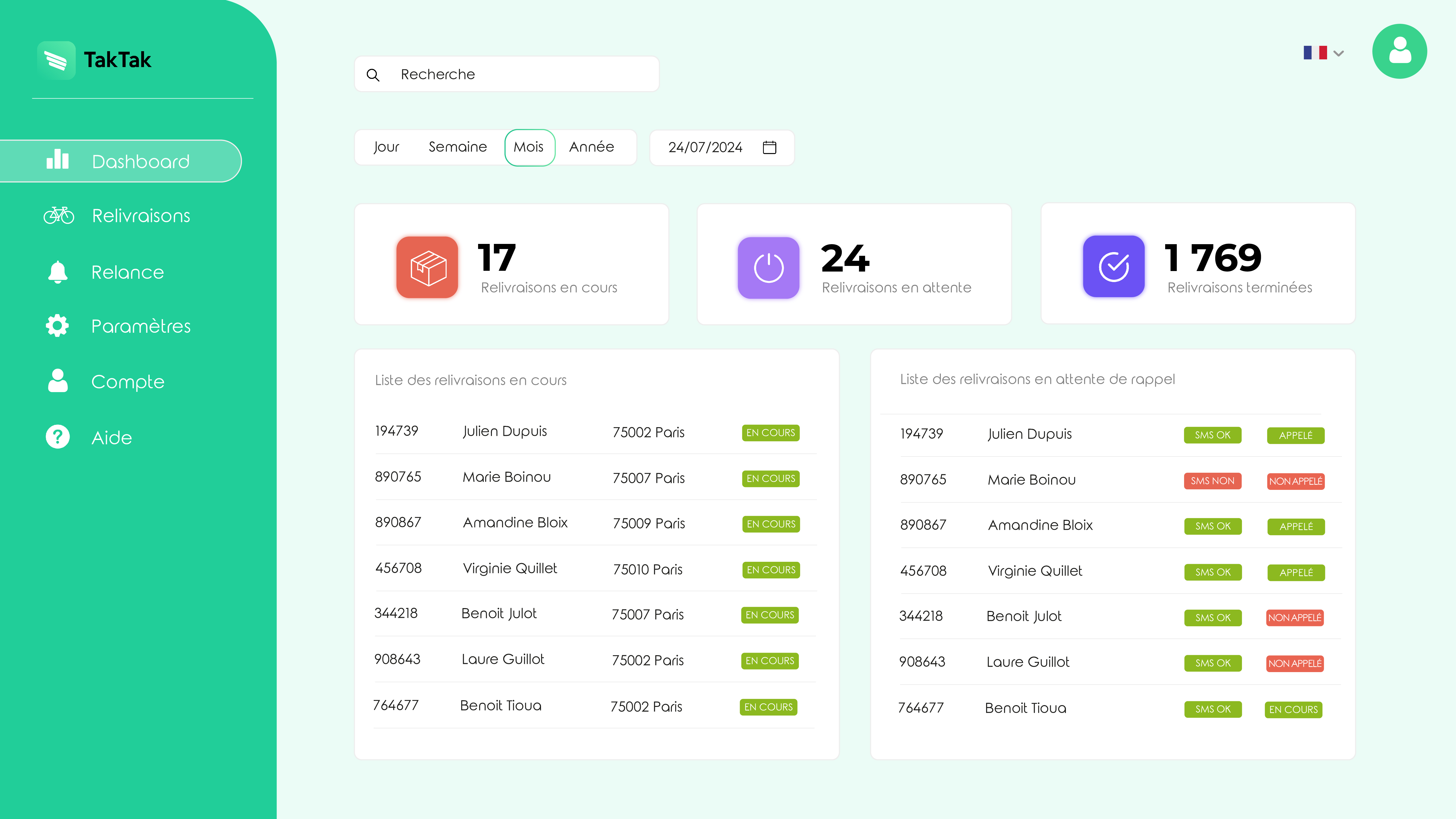The width and height of the screenshot is (1456, 819).
Task: Click Laure Guillot in rappel list
Action: click(x=1028, y=662)
